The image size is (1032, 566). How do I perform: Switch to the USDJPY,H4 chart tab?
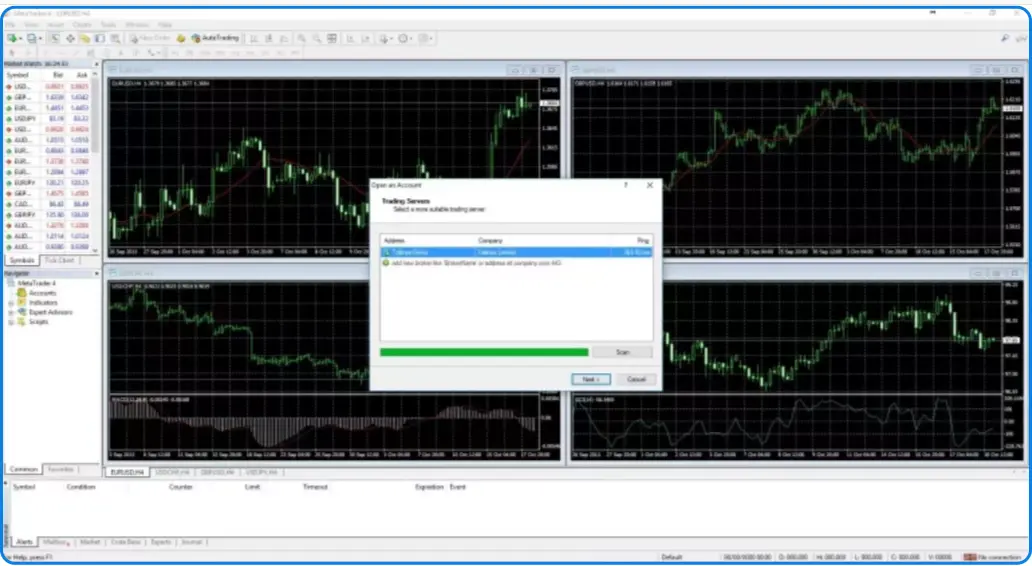261,473
